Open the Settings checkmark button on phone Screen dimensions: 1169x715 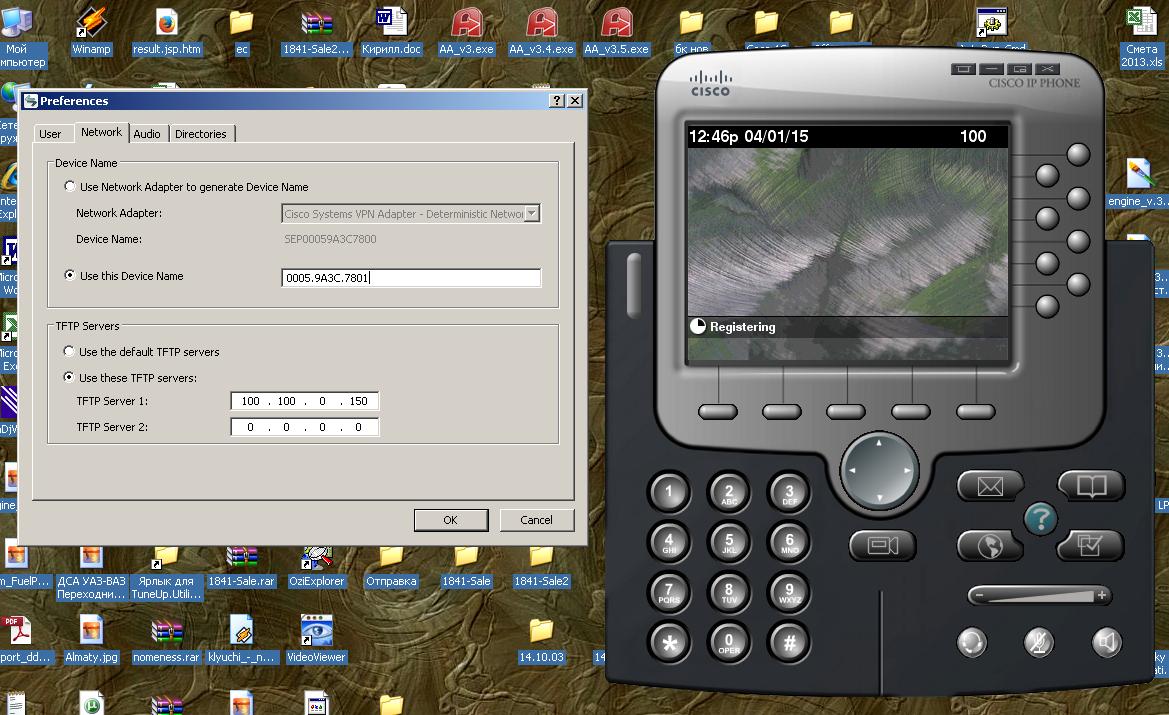(1091, 545)
